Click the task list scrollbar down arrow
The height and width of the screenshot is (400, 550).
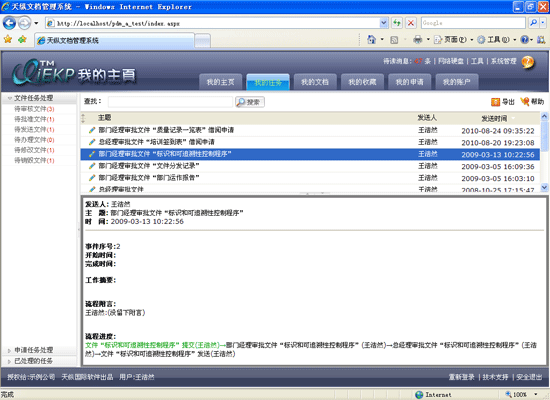click(x=544, y=188)
